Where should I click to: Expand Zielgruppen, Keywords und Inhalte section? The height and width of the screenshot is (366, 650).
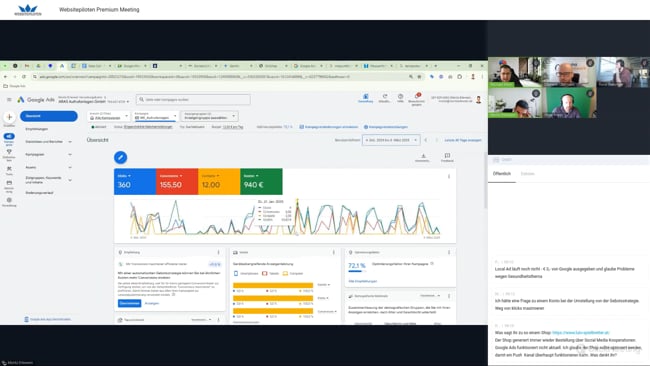click(x=70, y=180)
